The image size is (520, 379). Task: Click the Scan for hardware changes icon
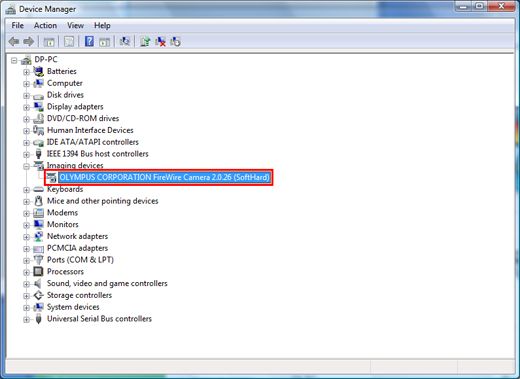click(x=125, y=41)
